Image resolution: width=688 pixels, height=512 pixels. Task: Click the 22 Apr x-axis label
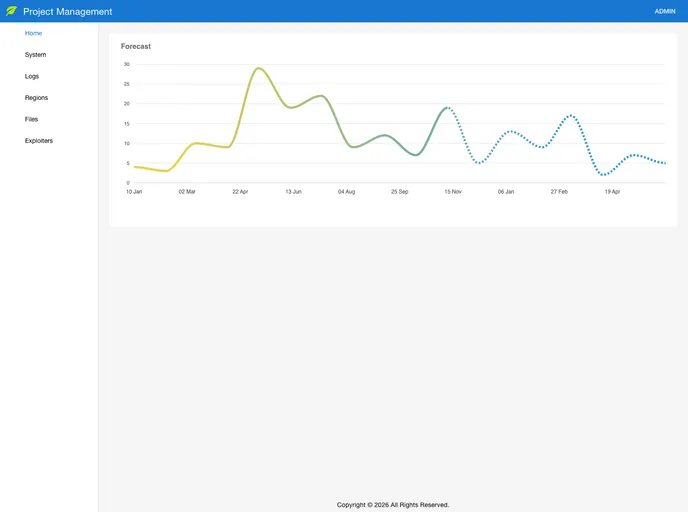coord(240,192)
